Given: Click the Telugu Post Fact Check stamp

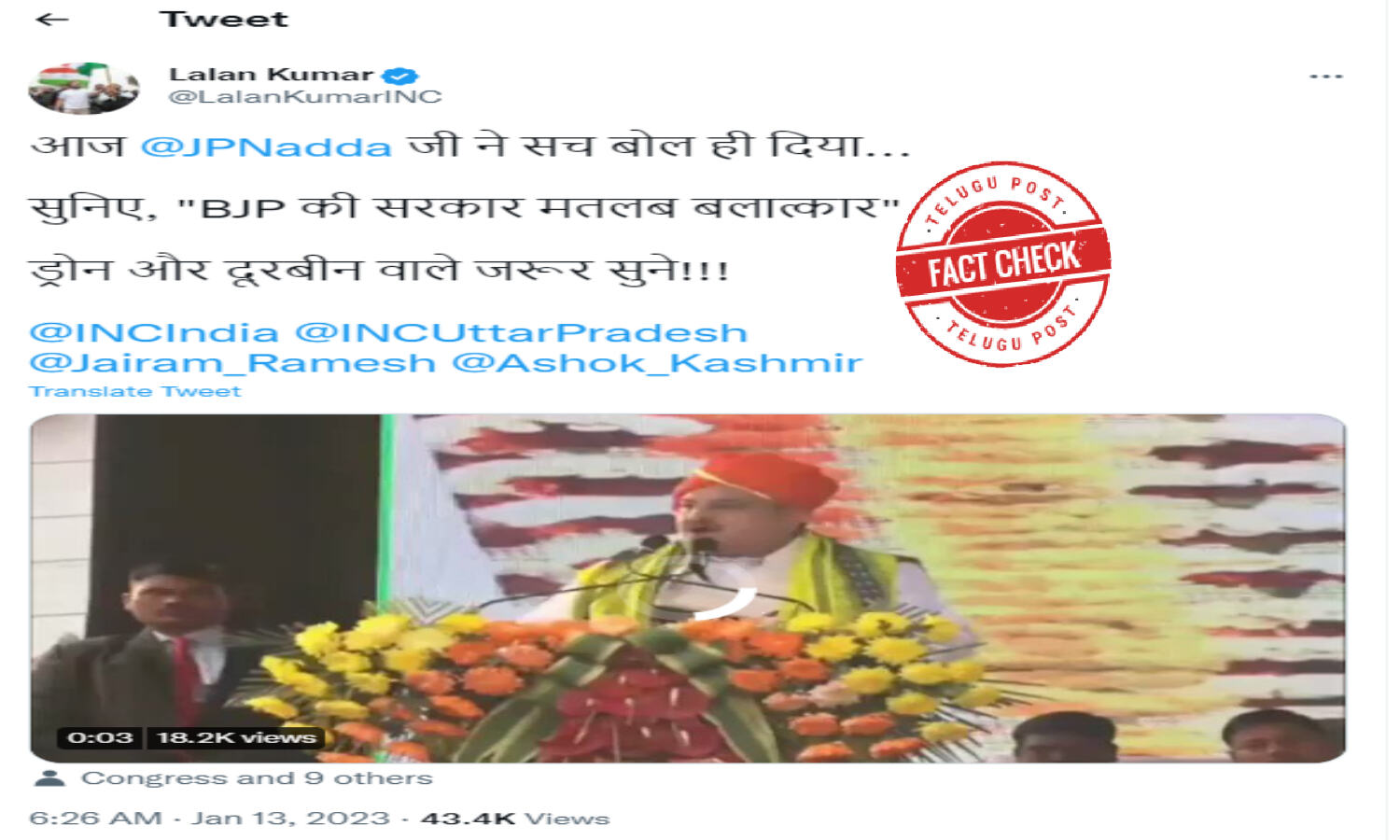Looking at the screenshot, I should tap(1003, 263).
